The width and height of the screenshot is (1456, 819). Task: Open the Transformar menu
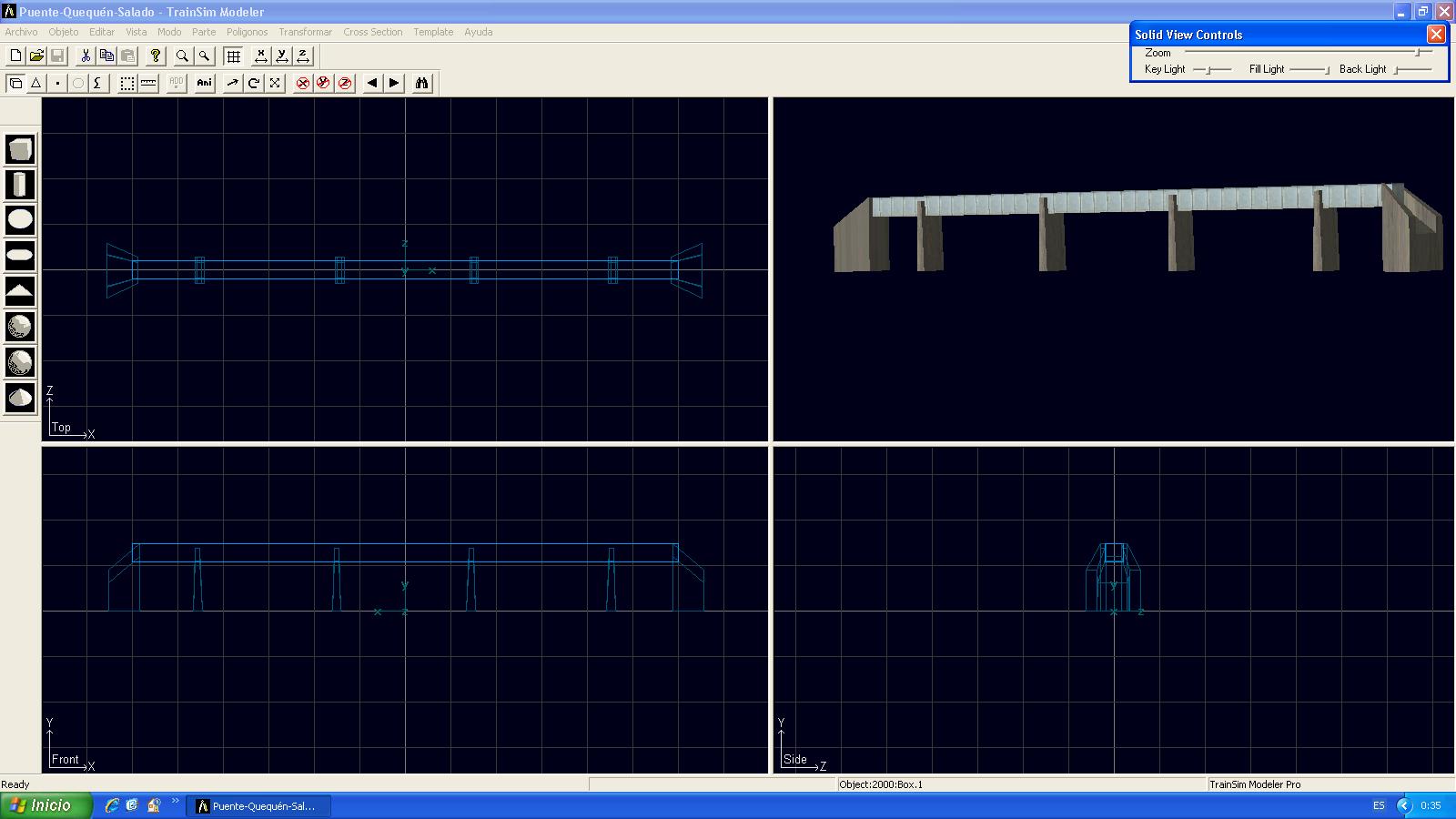coord(305,32)
